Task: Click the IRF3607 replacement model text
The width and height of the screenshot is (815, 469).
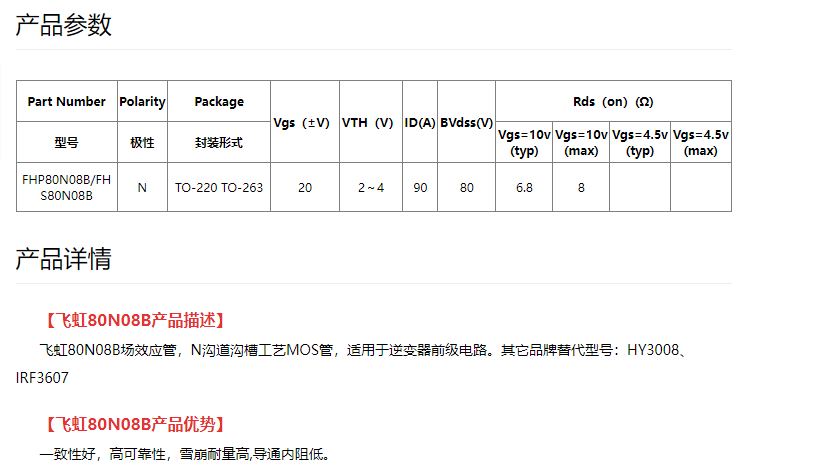Action: point(42,379)
